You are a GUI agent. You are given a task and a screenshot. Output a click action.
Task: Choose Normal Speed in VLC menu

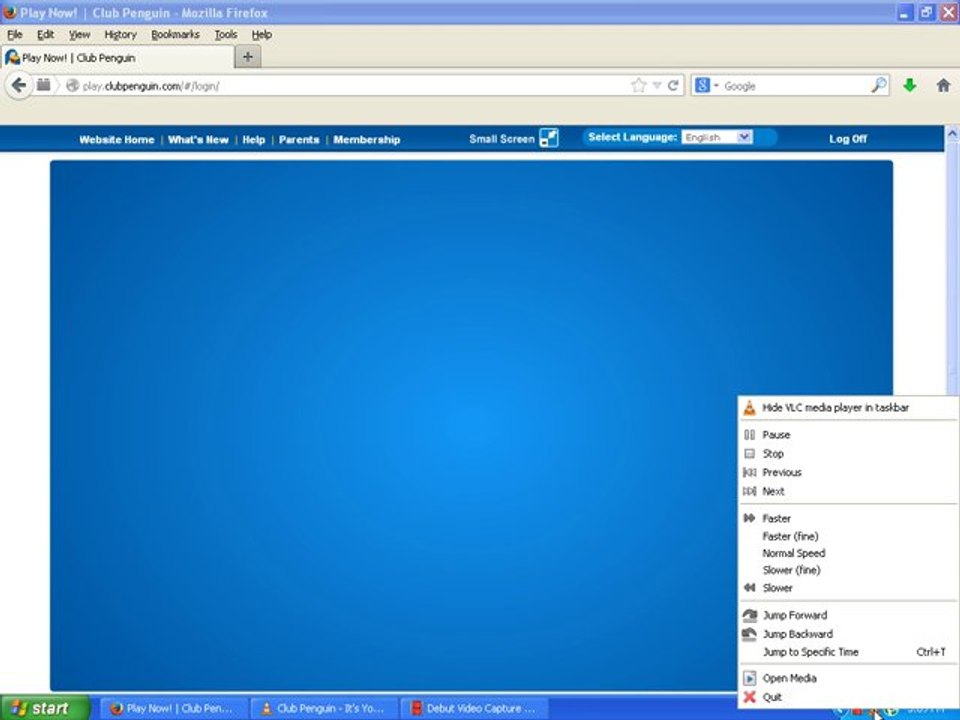point(793,553)
